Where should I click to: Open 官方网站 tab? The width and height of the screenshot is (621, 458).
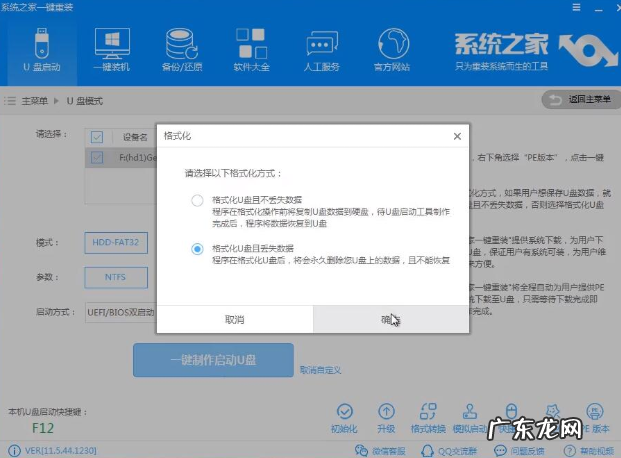392,50
